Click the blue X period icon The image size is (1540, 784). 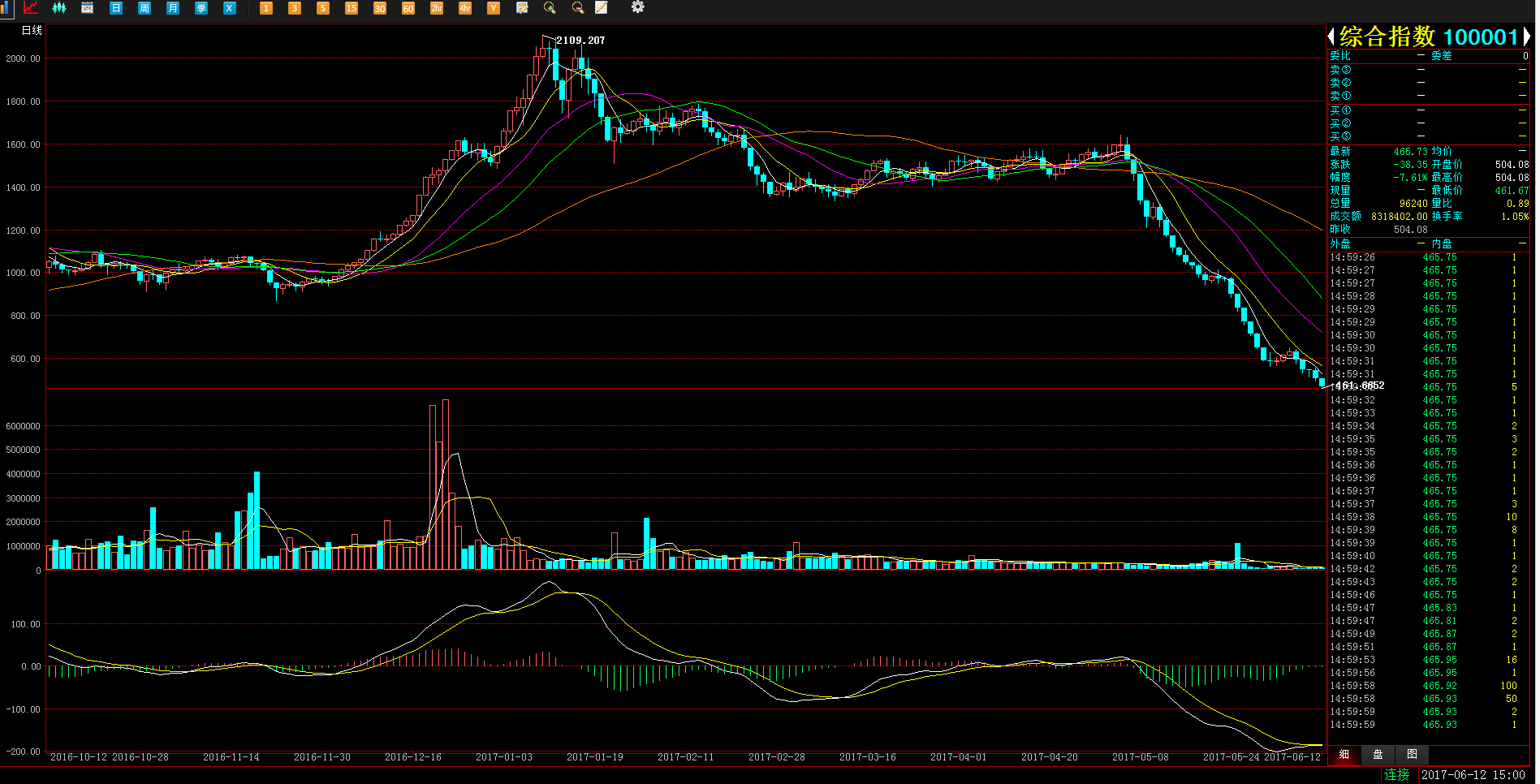[x=229, y=8]
